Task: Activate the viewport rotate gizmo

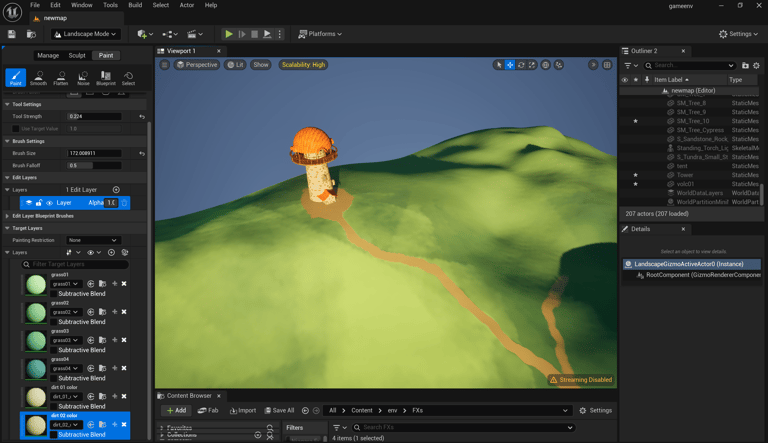Action: pyautogui.click(x=521, y=65)
